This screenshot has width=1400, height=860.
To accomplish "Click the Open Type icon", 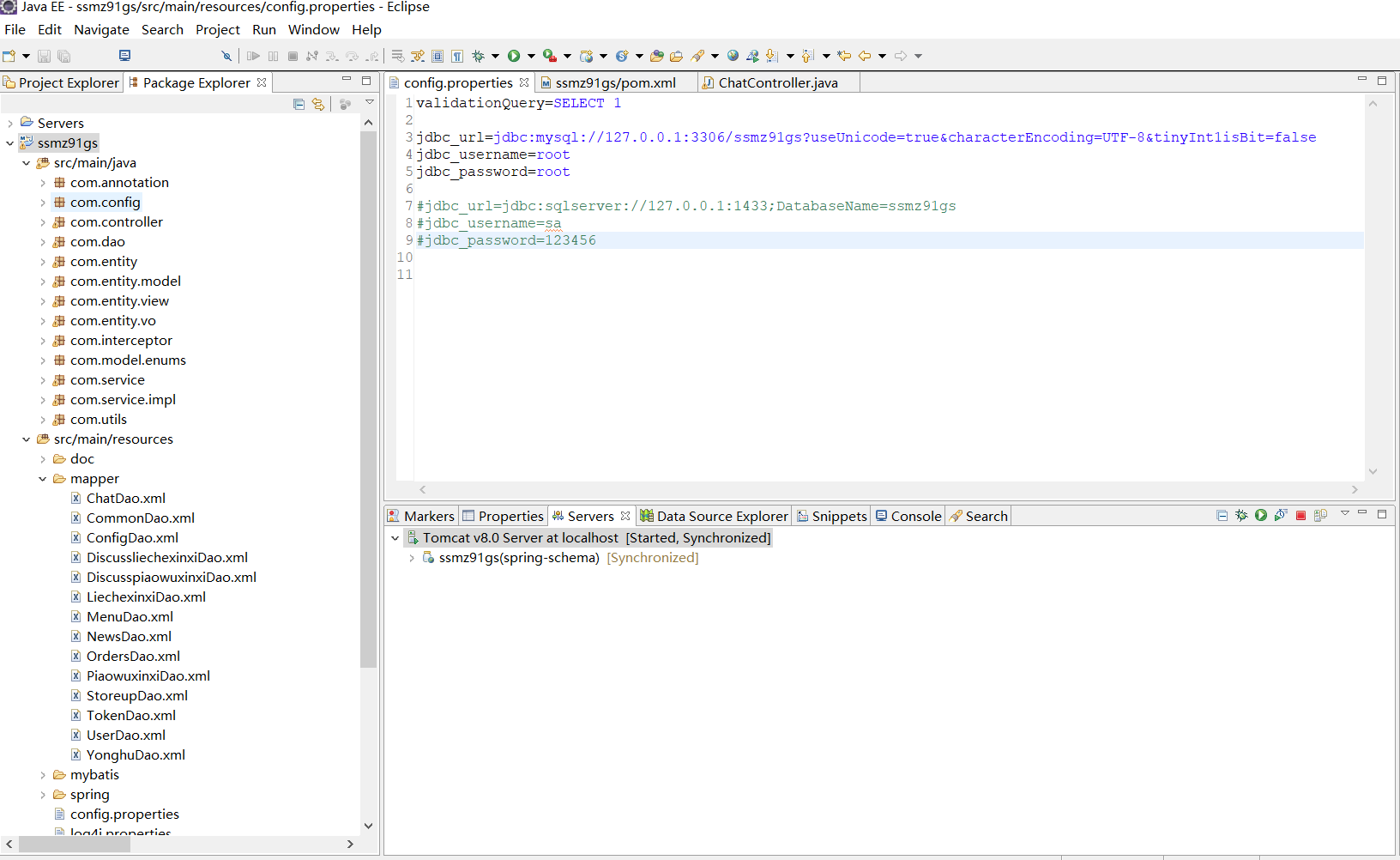I will coord(656,56).
